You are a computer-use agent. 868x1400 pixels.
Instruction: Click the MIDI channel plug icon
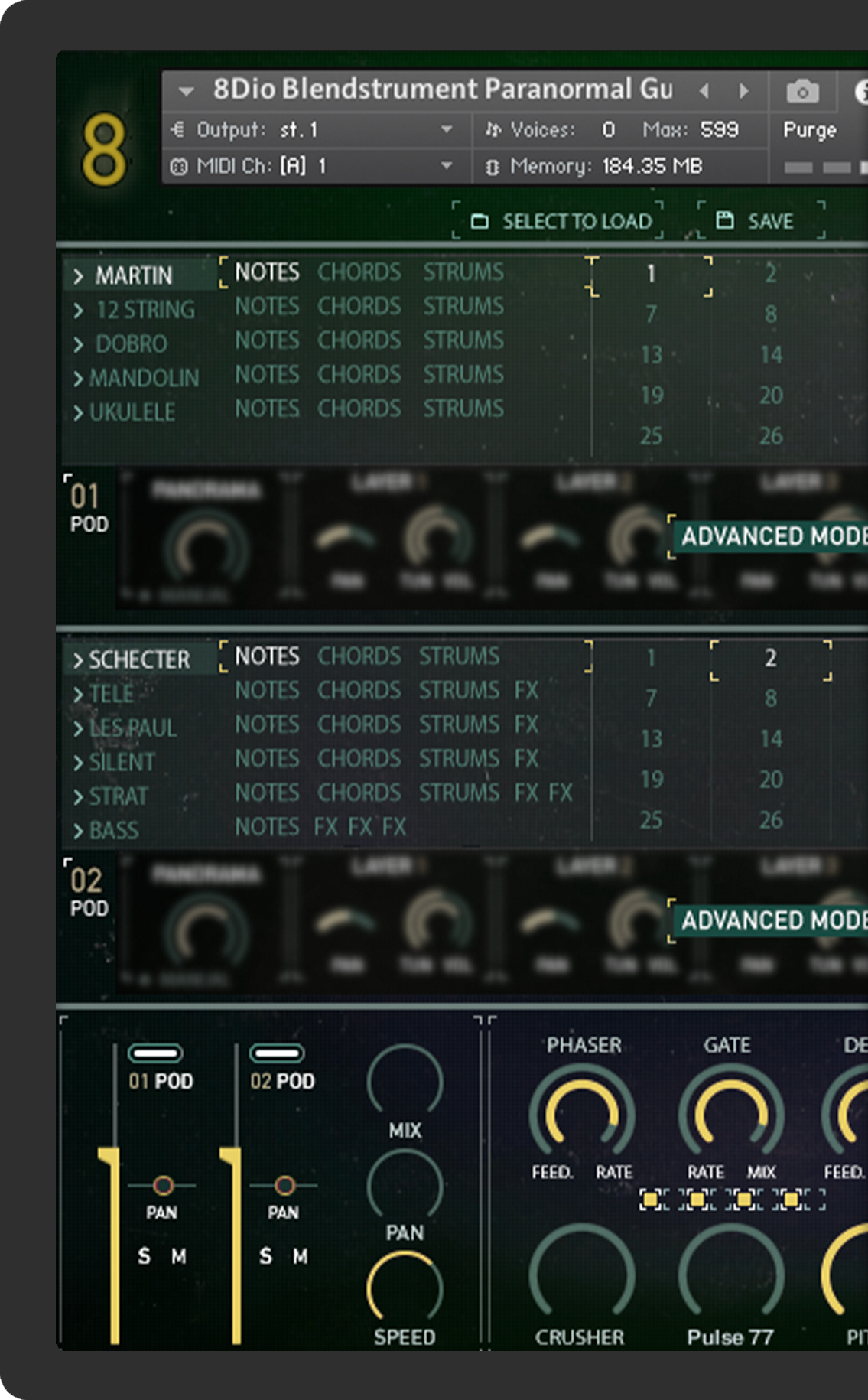pyautogui.click(x=178, y=166)
